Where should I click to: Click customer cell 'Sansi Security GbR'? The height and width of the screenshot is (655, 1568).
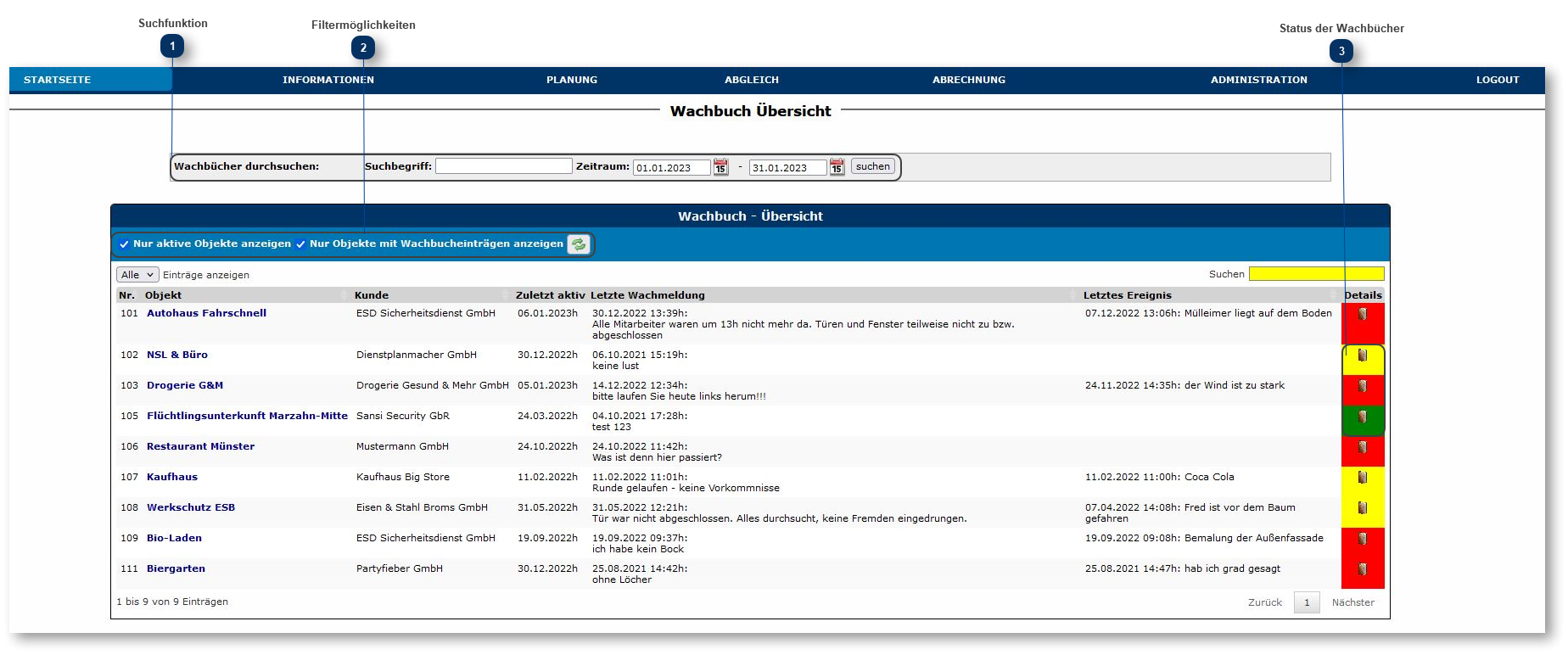coord(403,416)
